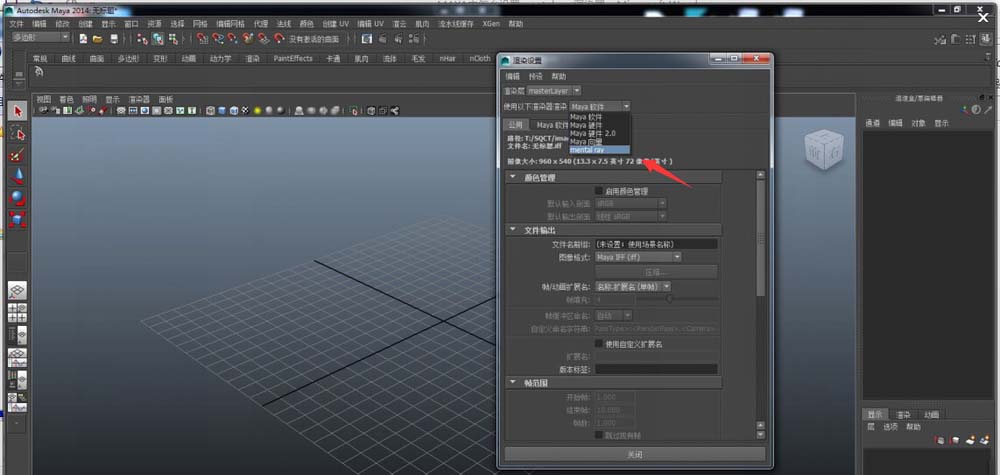
Task: Click the ViewCube in viewport
Action: (824, 149)
